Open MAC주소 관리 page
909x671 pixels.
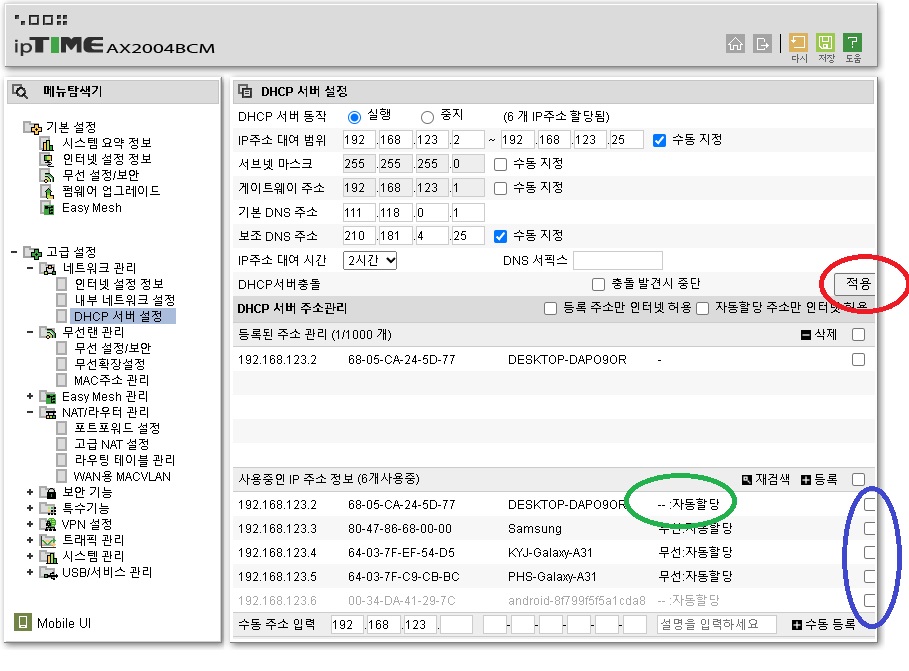click(112, 380)
